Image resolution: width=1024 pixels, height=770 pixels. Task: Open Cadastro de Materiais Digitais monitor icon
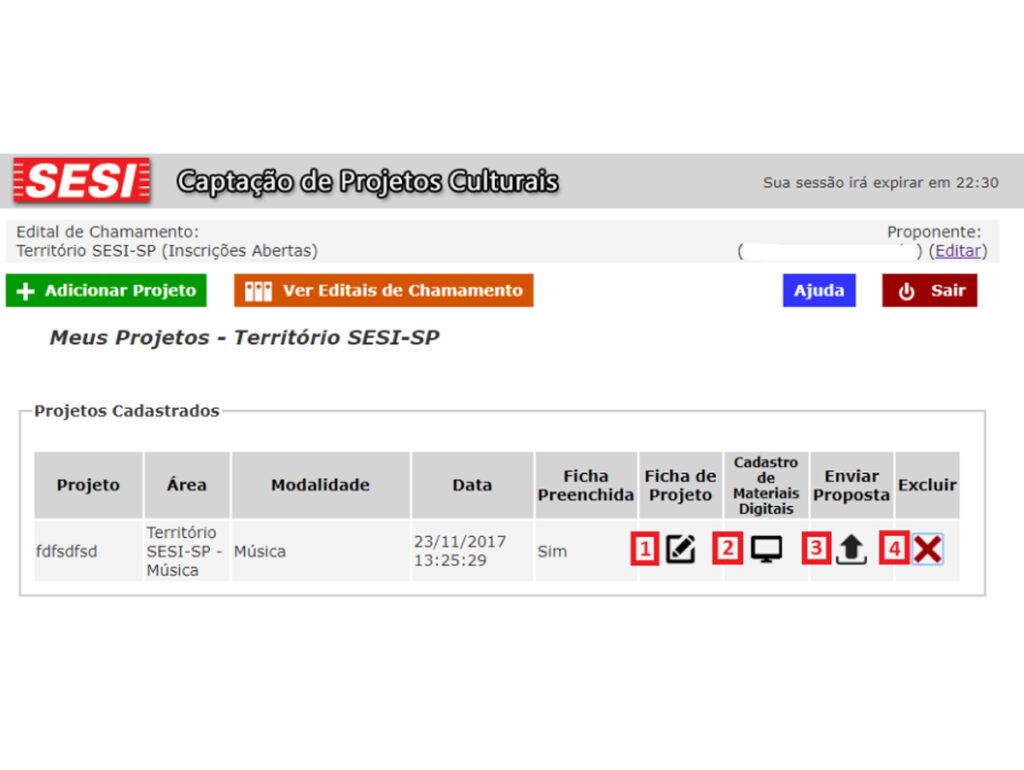click(x=765, y=548)
